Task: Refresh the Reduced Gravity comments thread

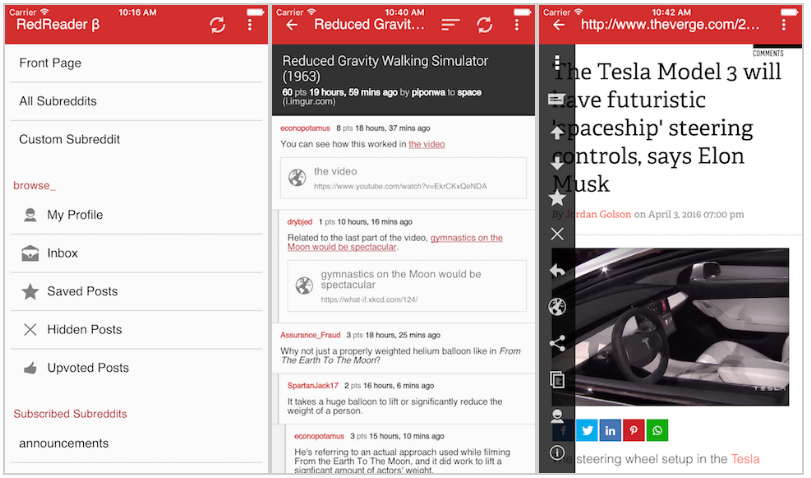Action: coord(485,24)
